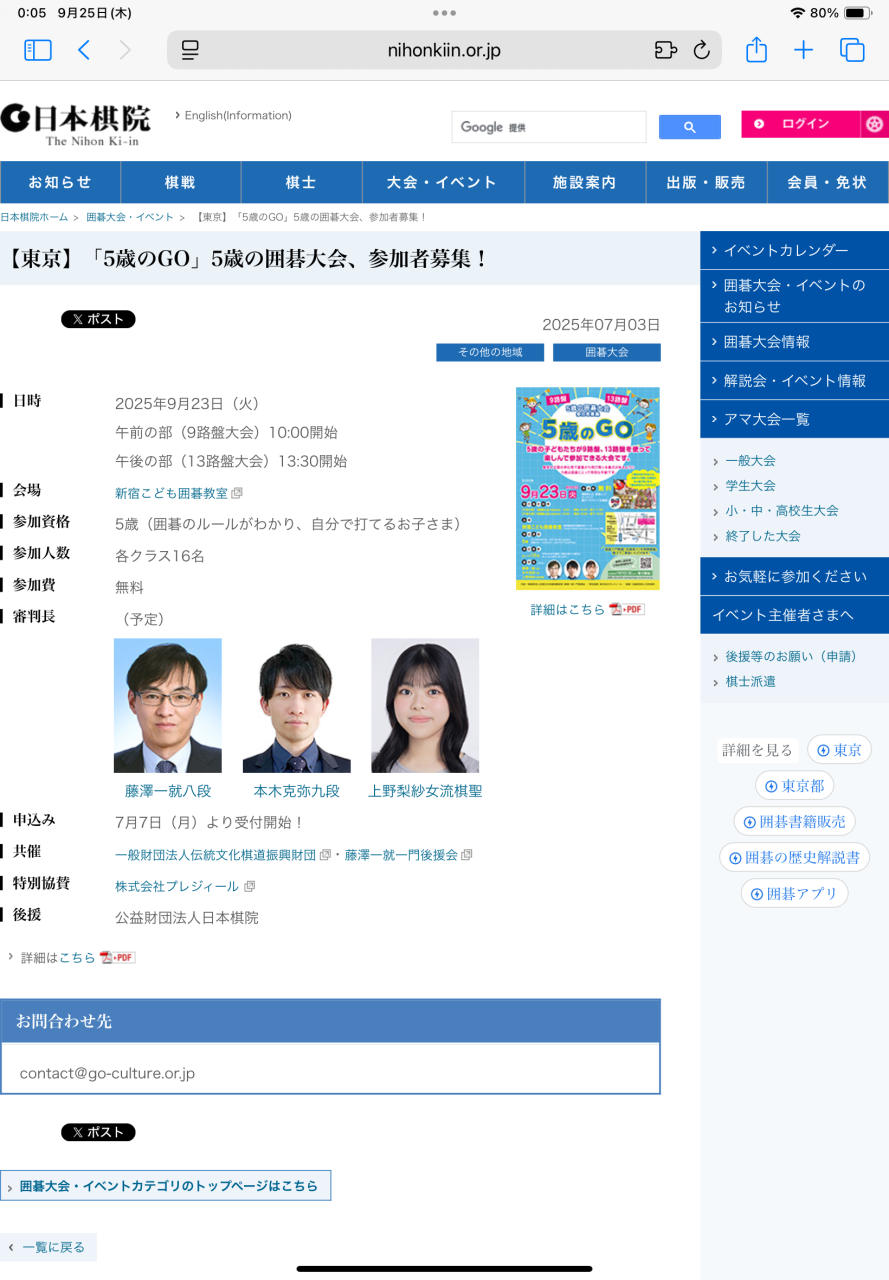This screenshot has height=1280, width=889.
Task: Open the 5歳のGO event poster thumbnail
Action: pos(587,488)
